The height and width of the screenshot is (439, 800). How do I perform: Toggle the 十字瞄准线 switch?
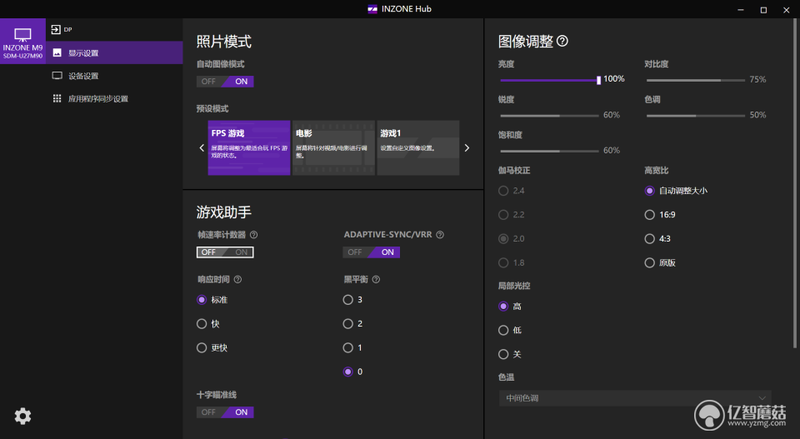[225, 412]
